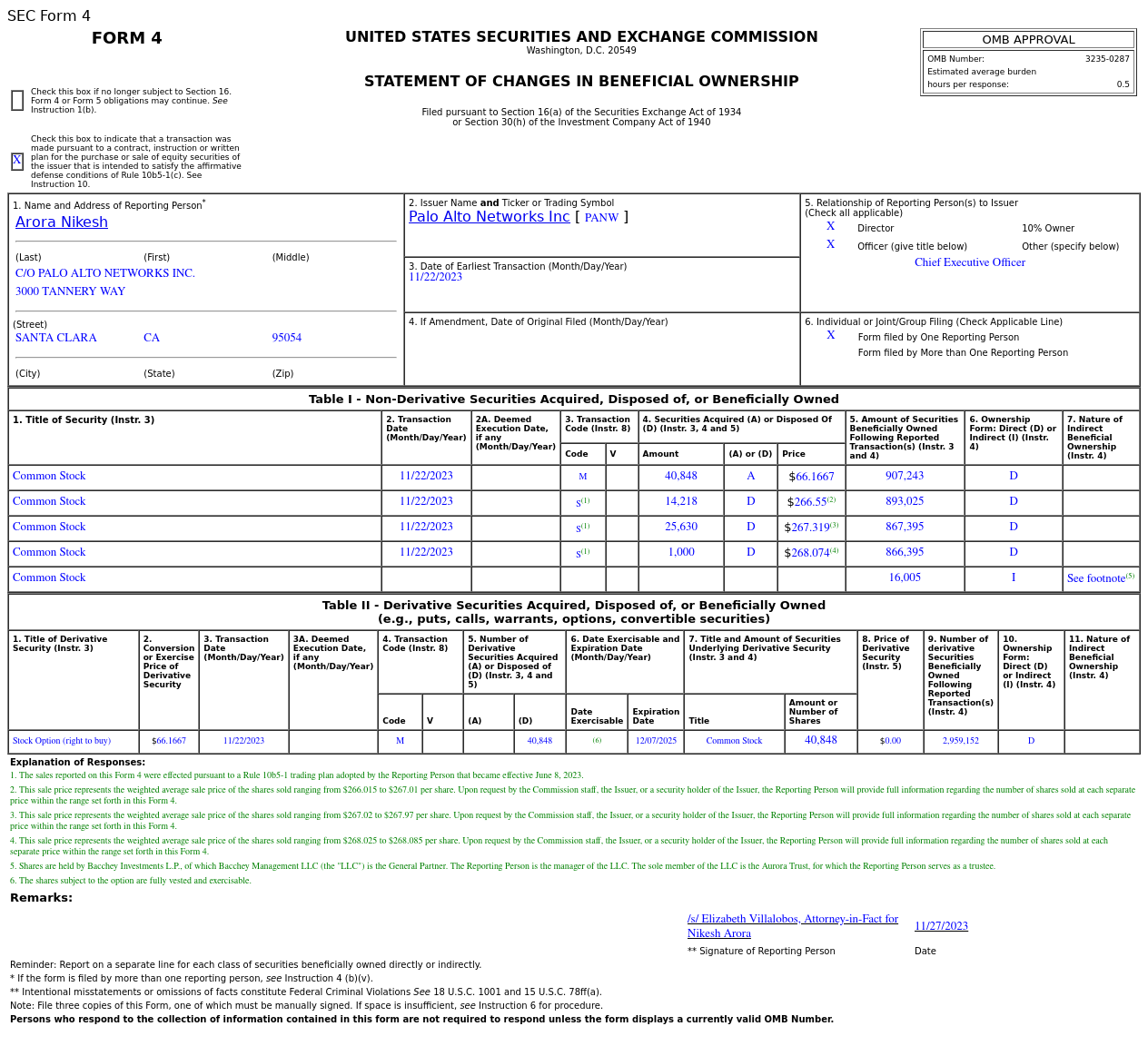Click the OMB Number value 3235-0287
Viewport: 1148px width, 1046px height.
coord(1107,59)
